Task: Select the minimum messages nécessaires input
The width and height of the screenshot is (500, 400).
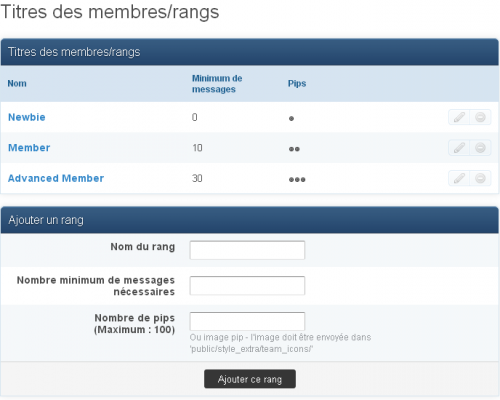Action: click(x=247, y=286)
